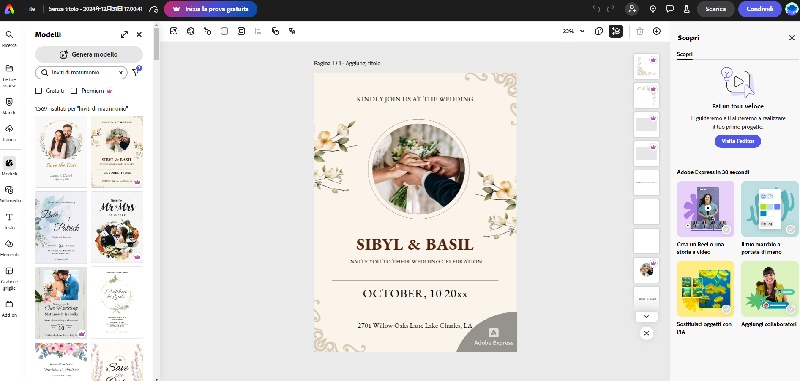Click the trash delete page icon

tap(640, 31)
